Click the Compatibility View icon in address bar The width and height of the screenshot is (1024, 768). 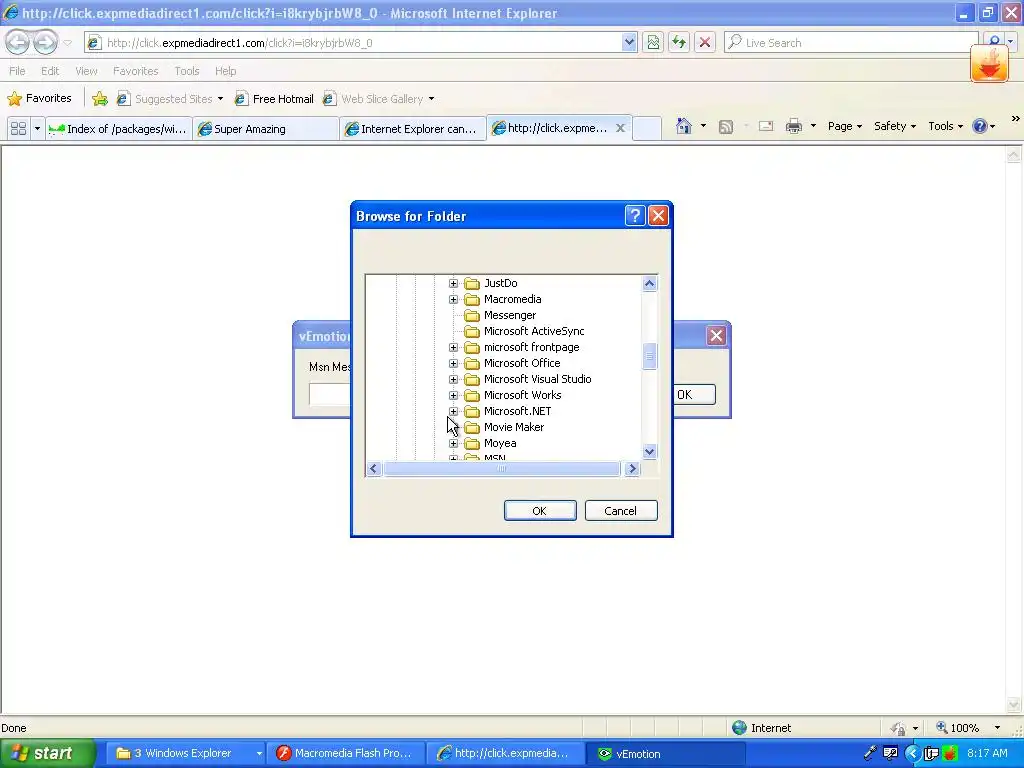653,42
